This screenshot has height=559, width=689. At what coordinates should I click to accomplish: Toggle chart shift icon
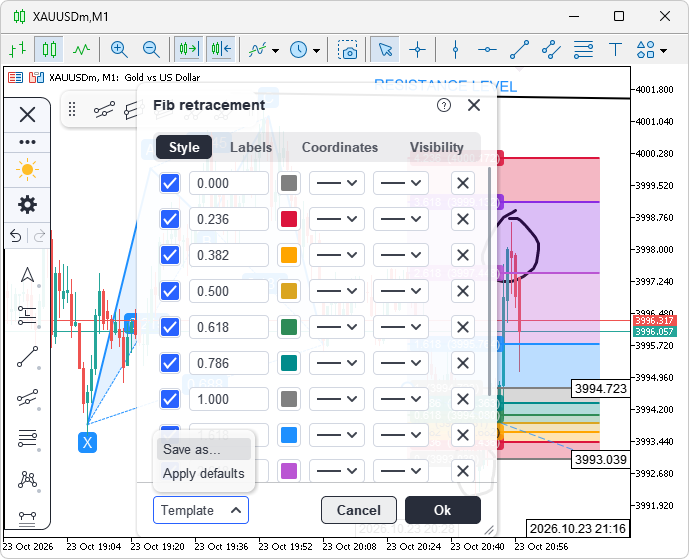click(221, 50)
